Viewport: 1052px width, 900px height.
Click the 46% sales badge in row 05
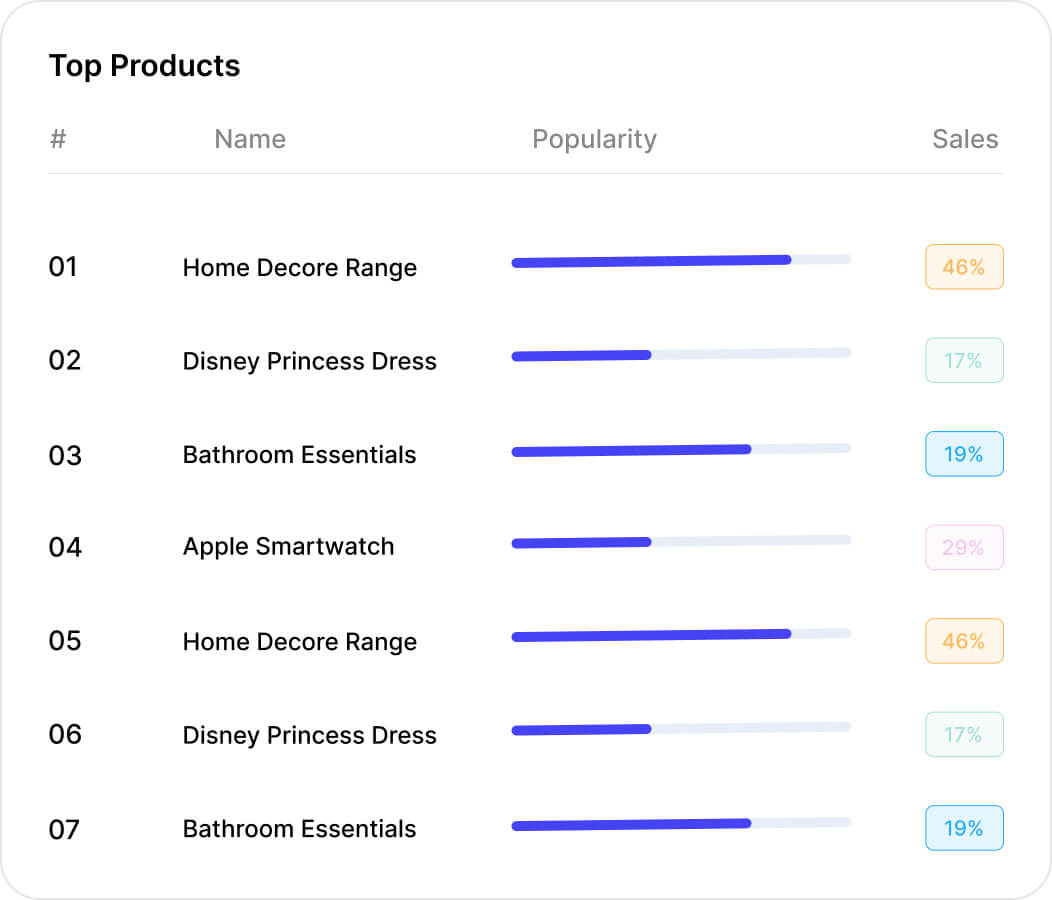pos(964,641)
